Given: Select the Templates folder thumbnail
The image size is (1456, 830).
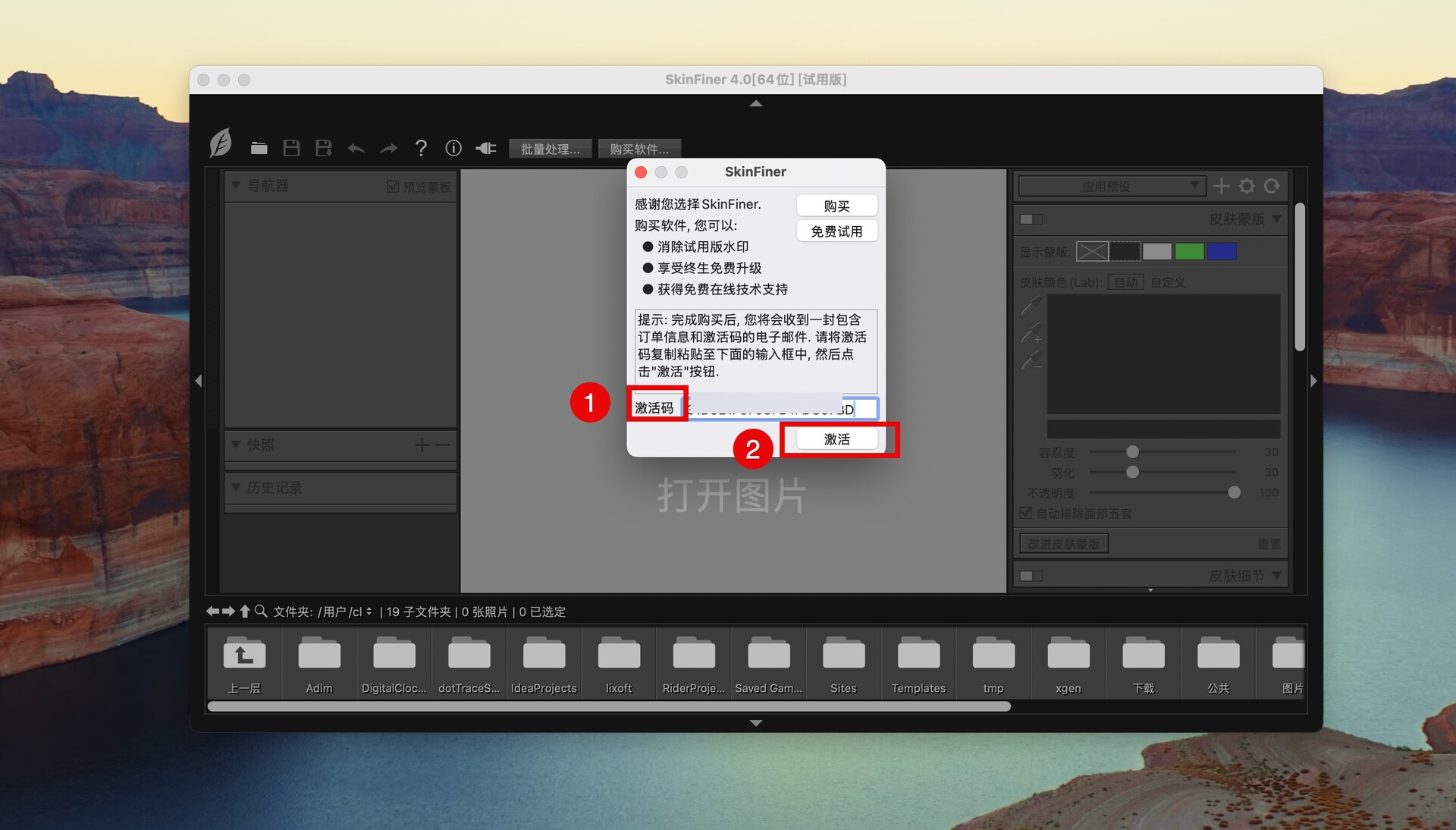Looking at the screenshot, I should pos(918,664).
